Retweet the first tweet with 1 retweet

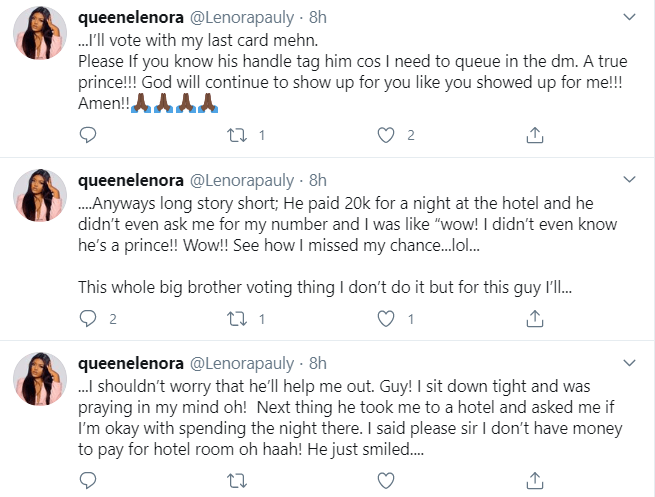point(236,134)
